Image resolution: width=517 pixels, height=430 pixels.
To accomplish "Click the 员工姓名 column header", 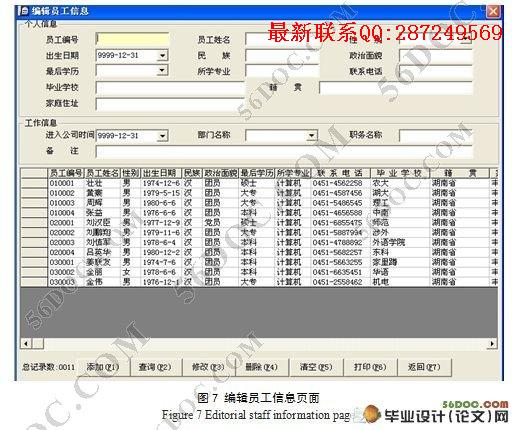I will pos(102,173).
